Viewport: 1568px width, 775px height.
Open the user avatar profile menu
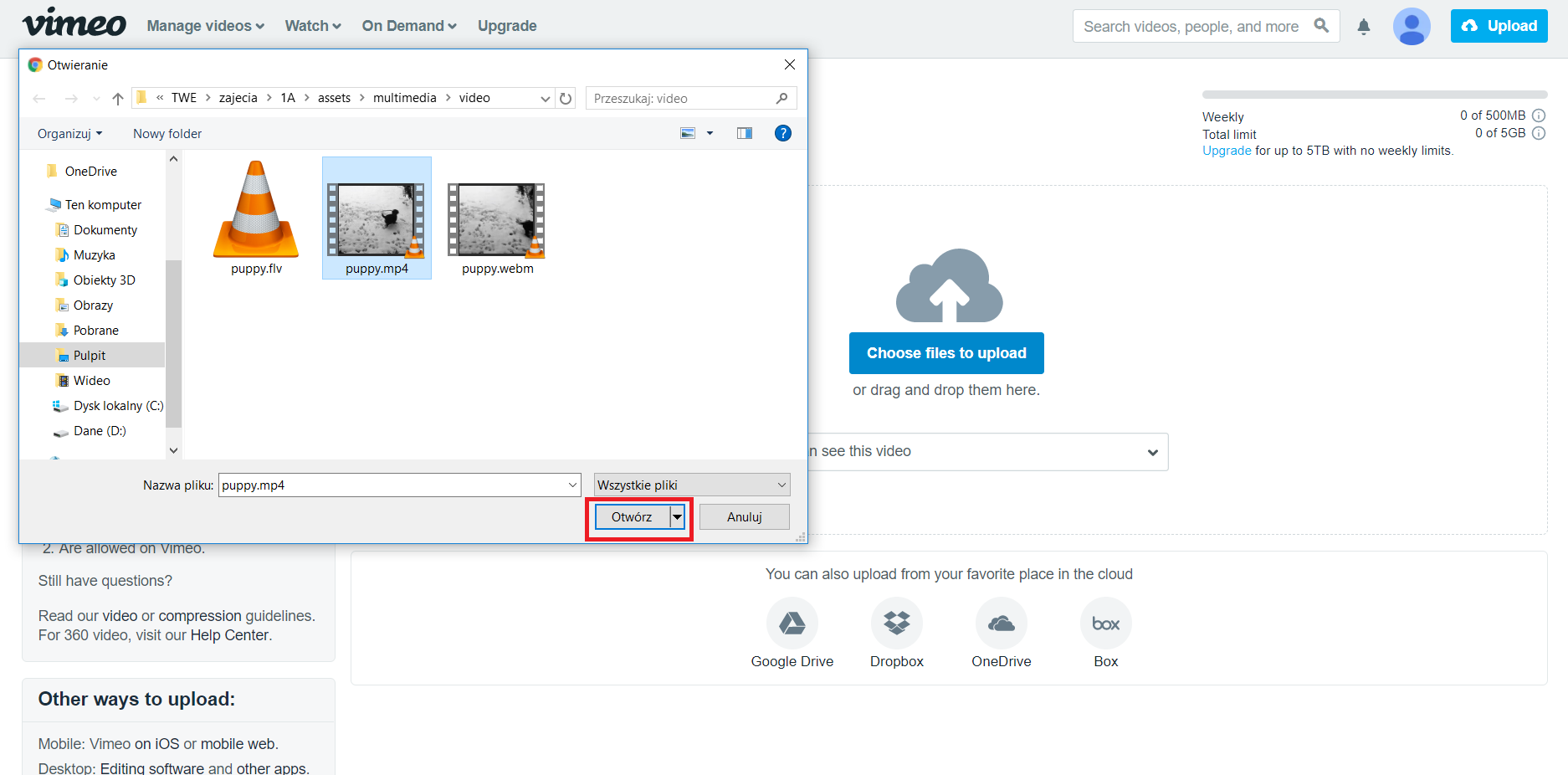point(1412,26)
